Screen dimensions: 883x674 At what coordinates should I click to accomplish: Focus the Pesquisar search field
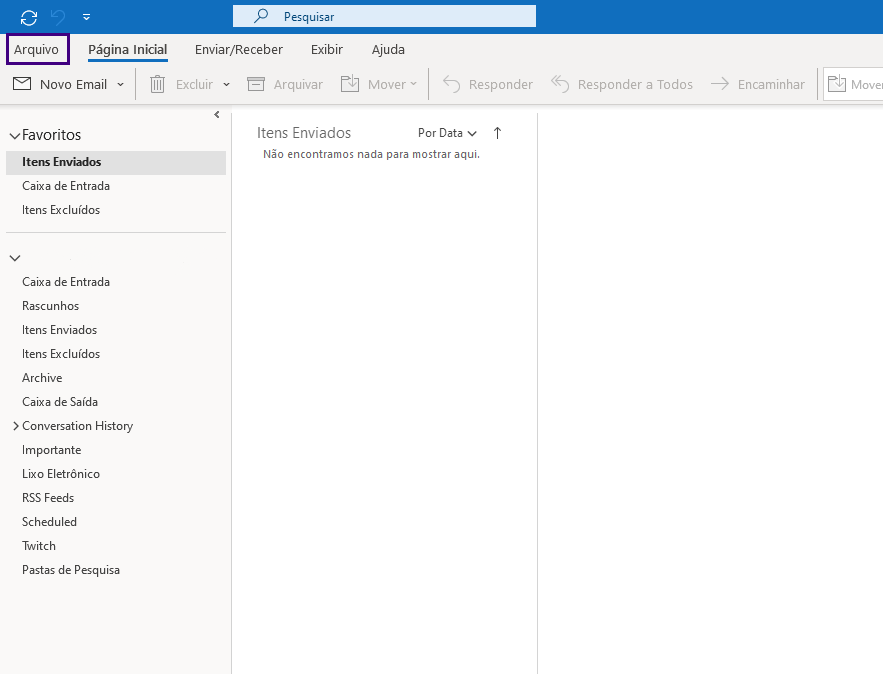(384, 16)
